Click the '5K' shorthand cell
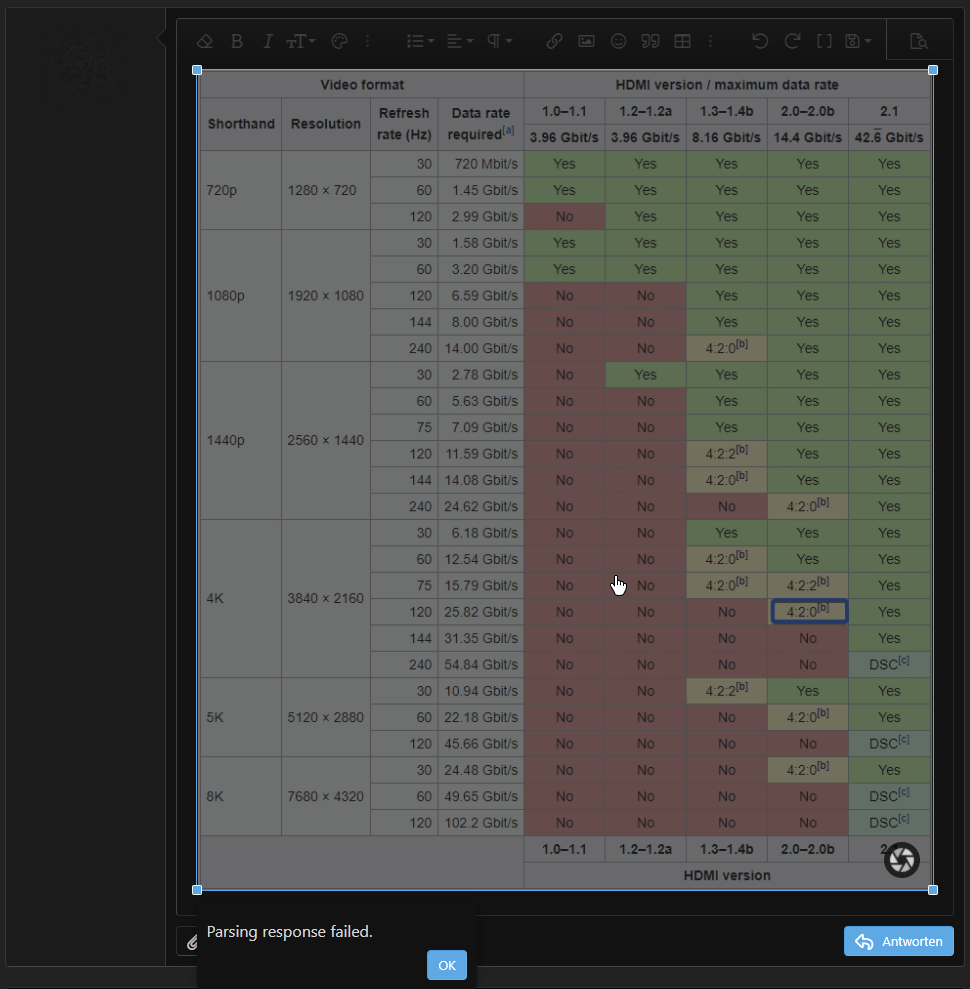This screenshot has height=989, width=970. [240, 717]
